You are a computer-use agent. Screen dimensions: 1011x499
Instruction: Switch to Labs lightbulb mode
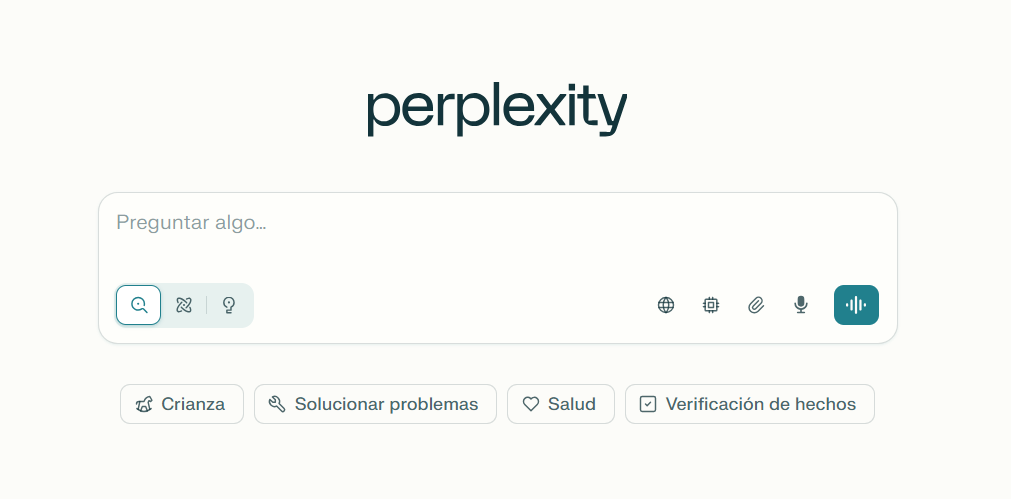pos(229,305)
